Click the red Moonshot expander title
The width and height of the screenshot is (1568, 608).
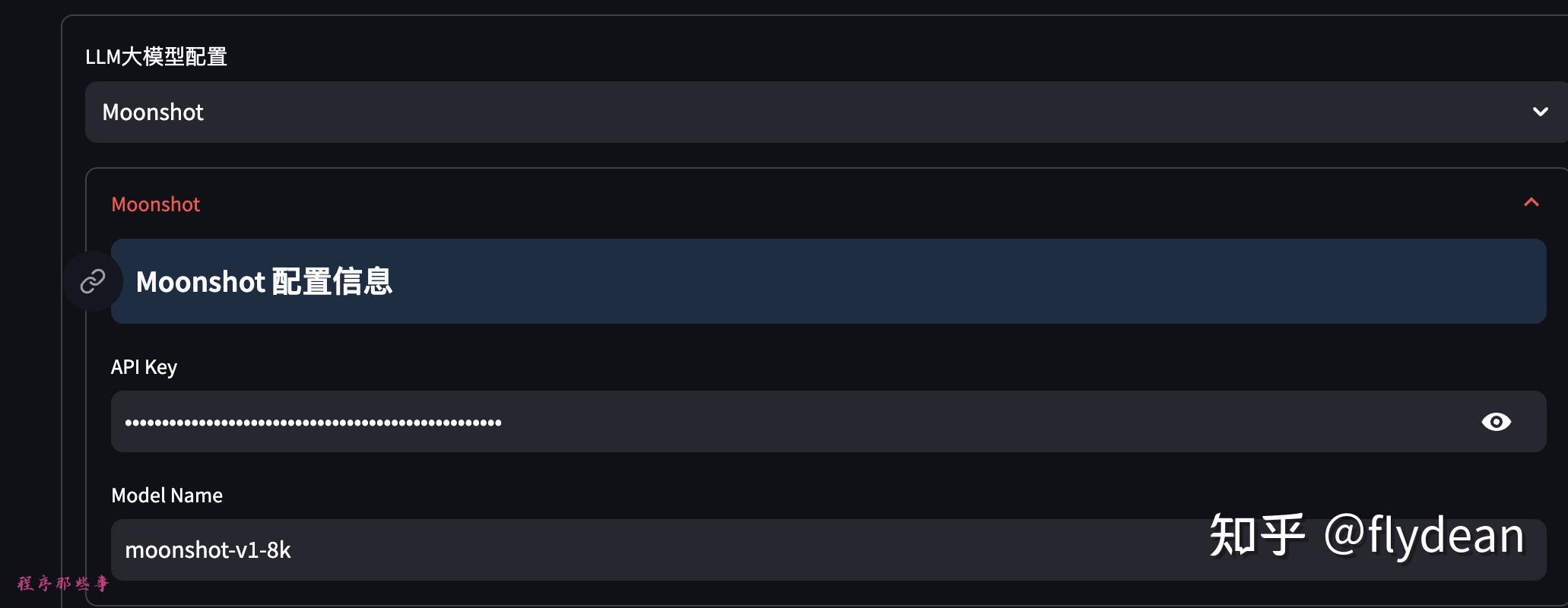pyautogui.click(x=156, y=204)
